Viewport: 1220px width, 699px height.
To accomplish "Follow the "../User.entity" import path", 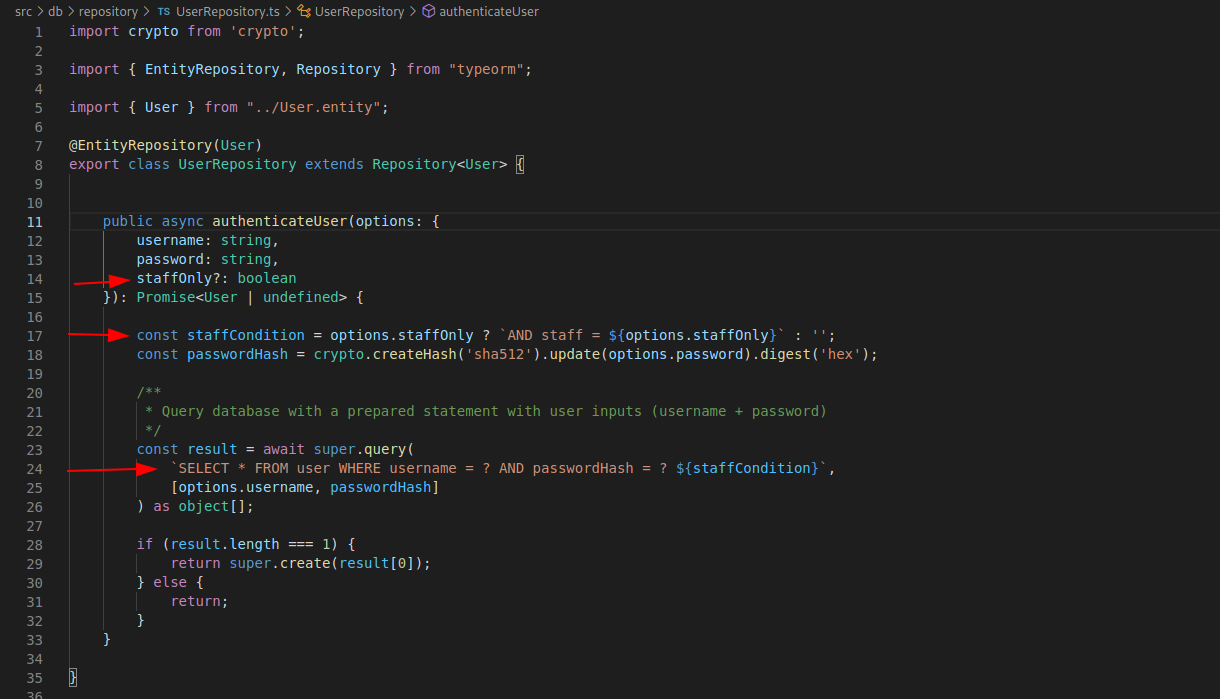I will pos(317,107).
